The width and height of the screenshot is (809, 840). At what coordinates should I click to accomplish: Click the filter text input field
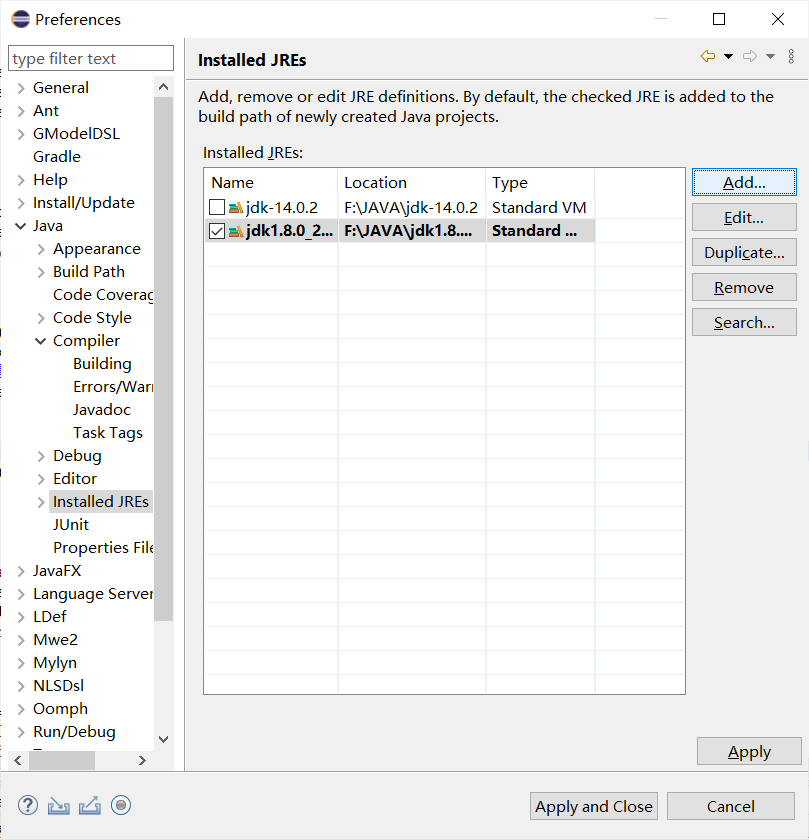pos(90,58)
